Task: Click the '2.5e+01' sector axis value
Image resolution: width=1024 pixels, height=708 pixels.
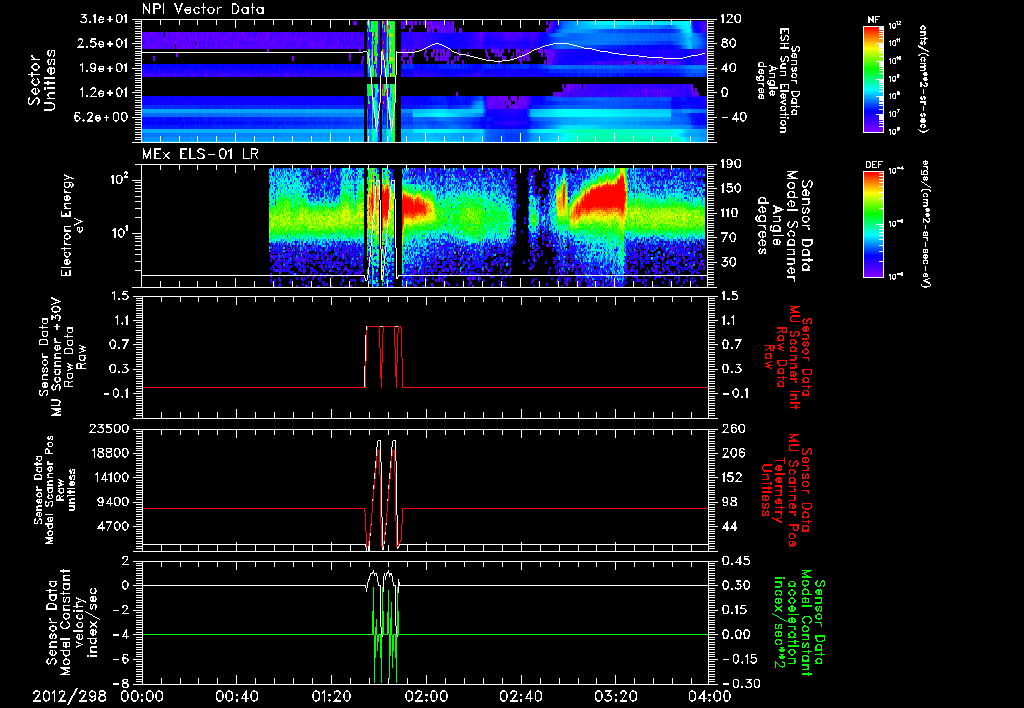Action: (x=105, y=43)
